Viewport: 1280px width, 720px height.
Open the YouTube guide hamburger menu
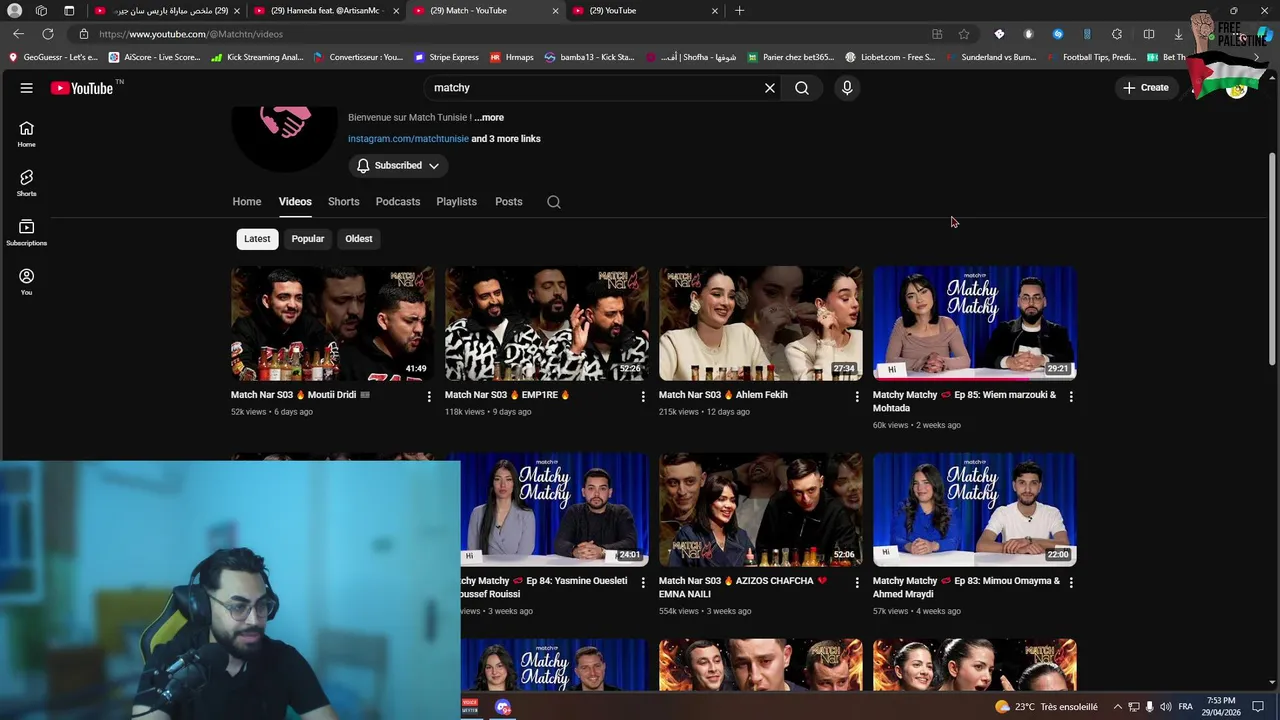(x=27, y=88)
